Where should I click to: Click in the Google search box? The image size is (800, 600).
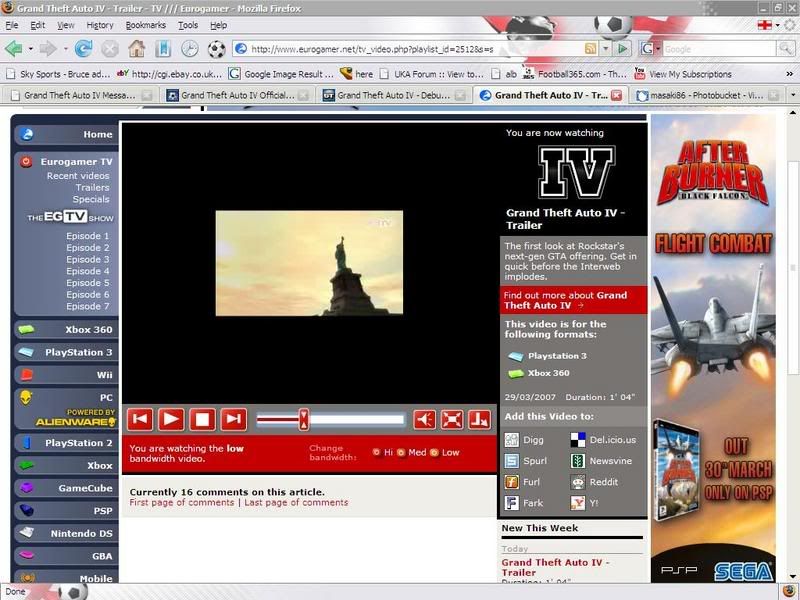click(x=719, y=49)
